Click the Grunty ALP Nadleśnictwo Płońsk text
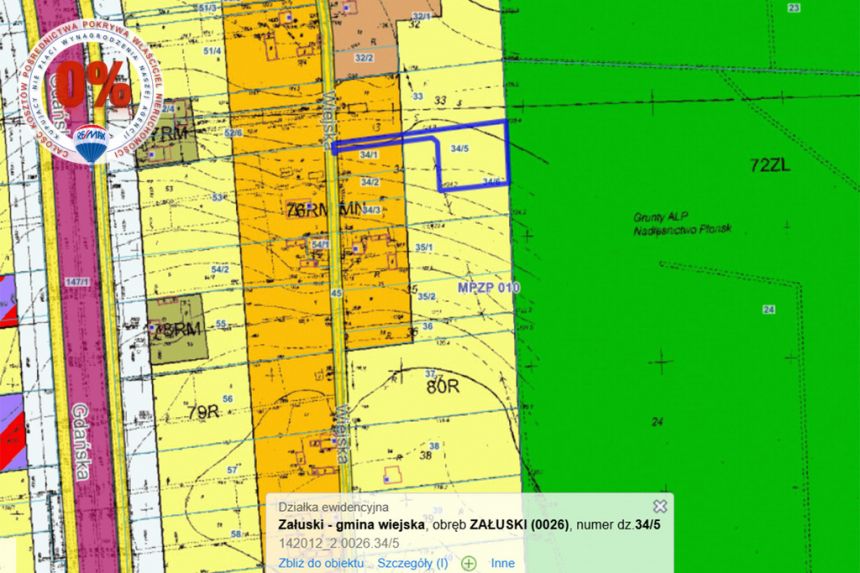 coord(669,223)
